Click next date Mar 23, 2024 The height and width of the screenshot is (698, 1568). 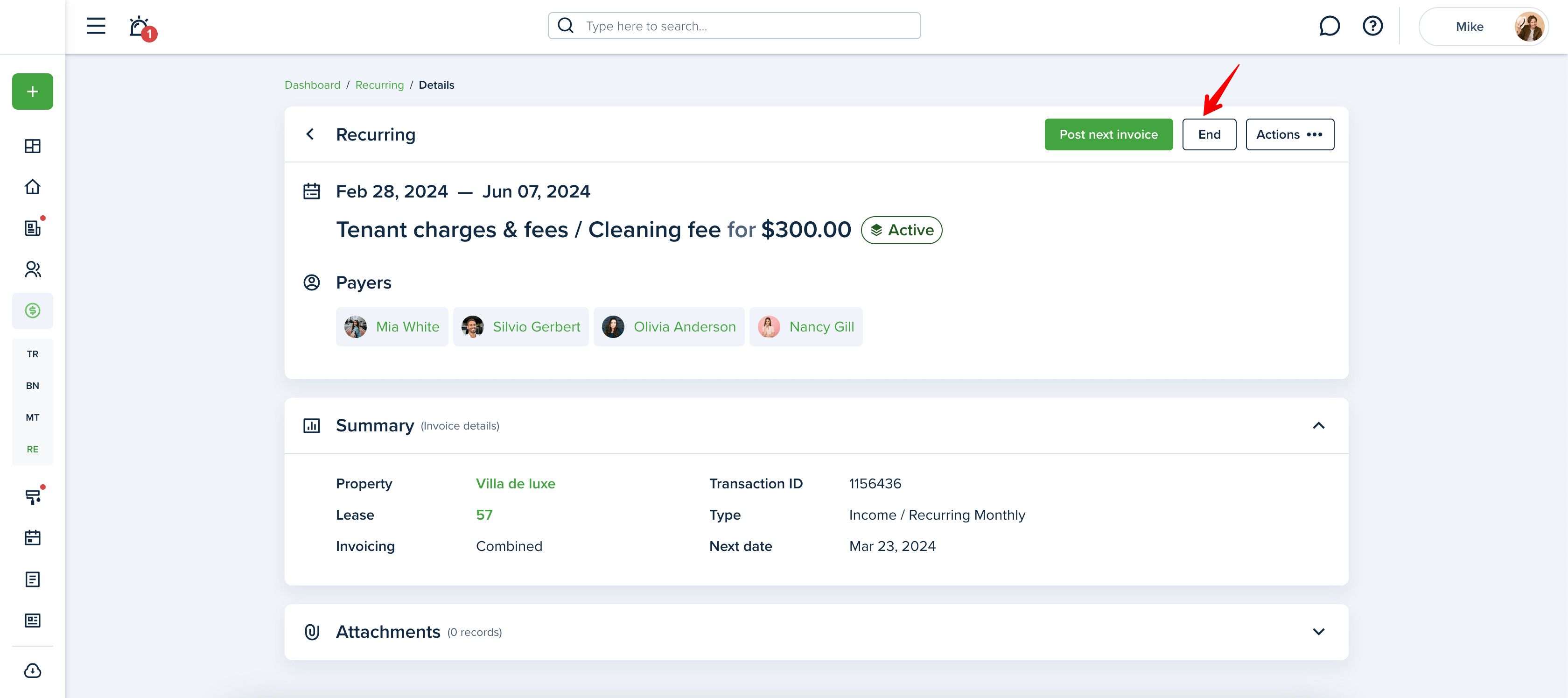(x=892, y=546)
